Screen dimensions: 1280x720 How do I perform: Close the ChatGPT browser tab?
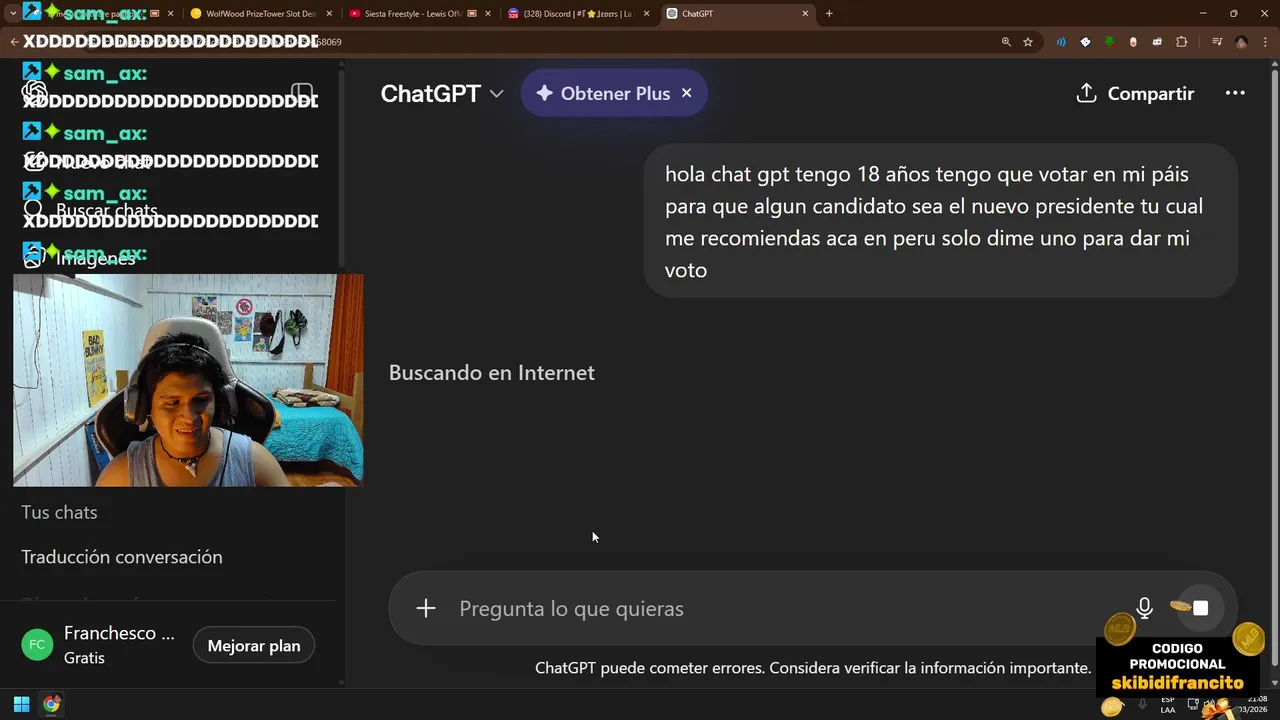point(805,14)
